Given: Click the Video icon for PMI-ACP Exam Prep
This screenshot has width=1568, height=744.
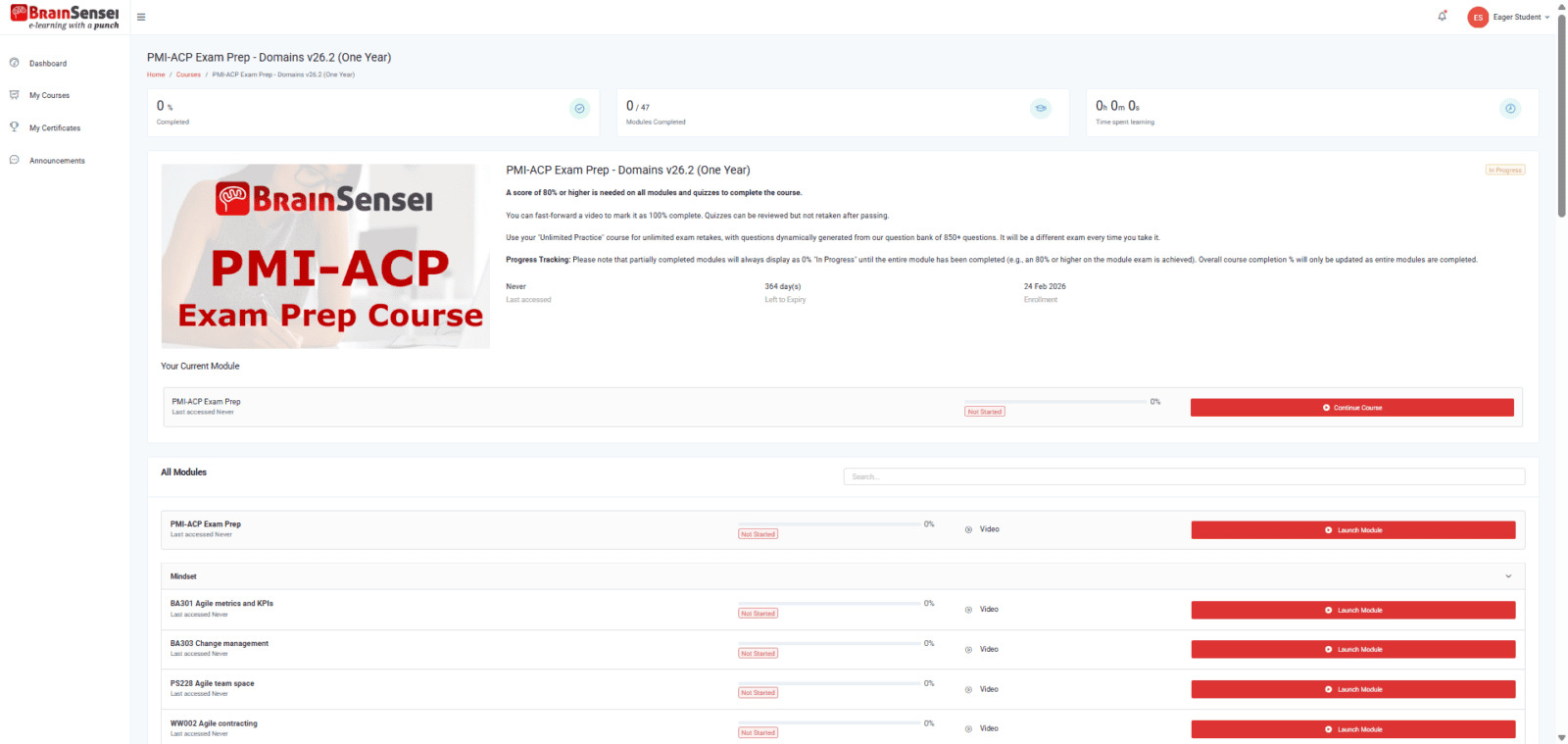Looking at the screenshot, I should (968, 529).
